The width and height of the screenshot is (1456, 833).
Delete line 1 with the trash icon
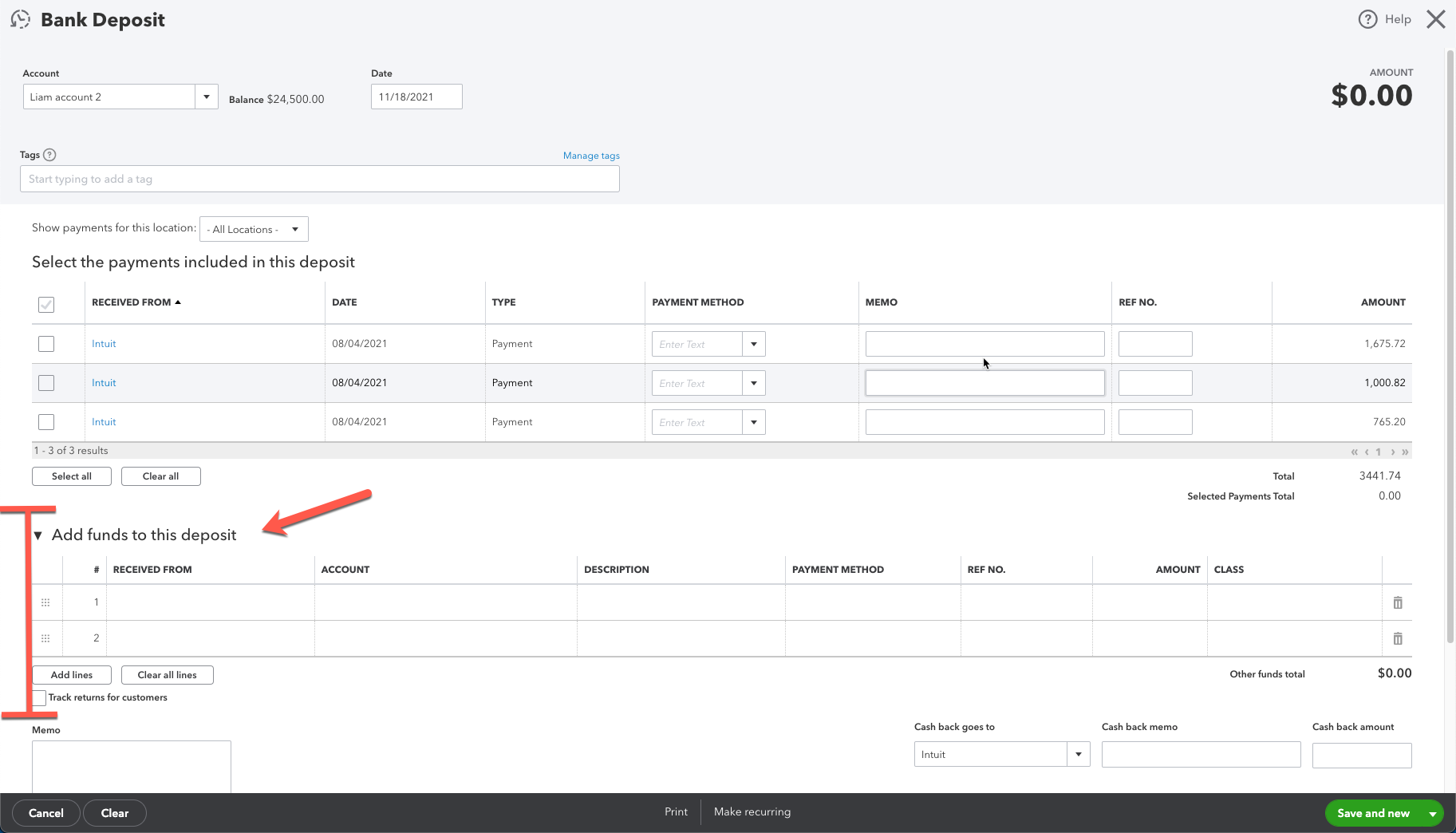[x=1397, y=602]
